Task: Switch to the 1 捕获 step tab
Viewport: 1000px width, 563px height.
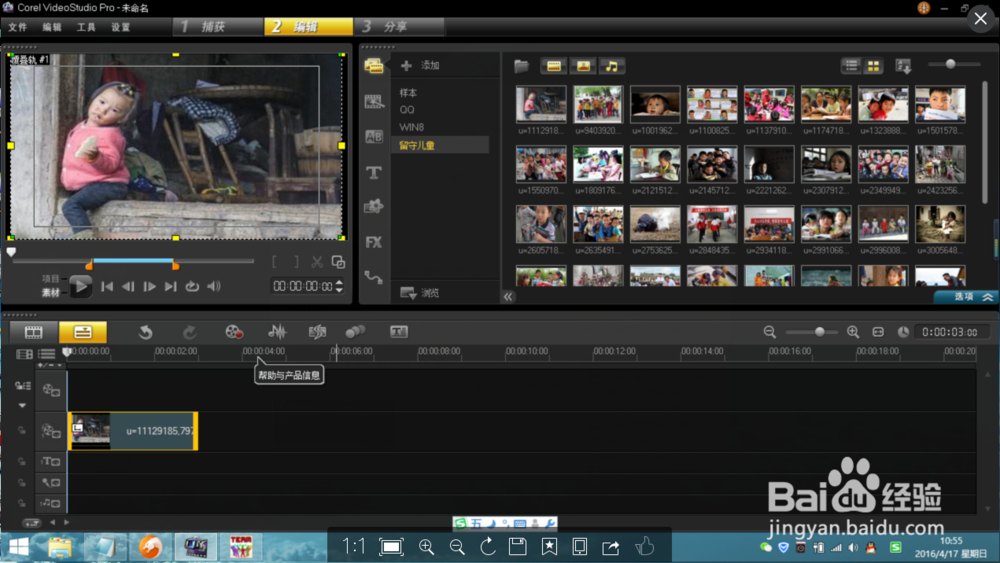Action: pos(217,27)
